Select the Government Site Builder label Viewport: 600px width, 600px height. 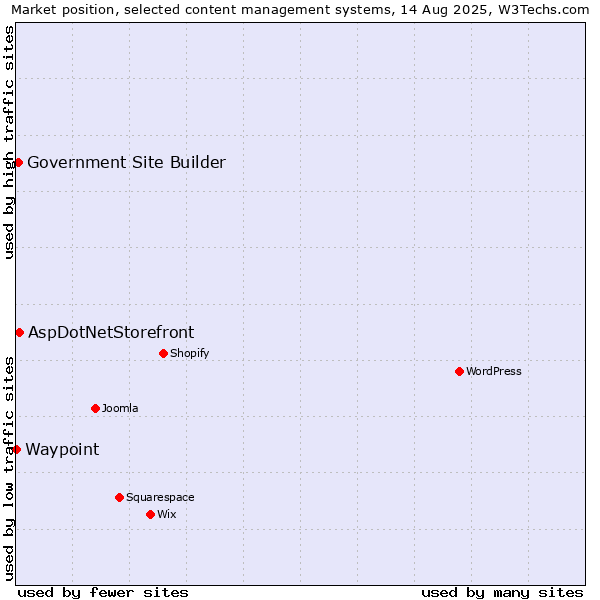[x=127, y=162]
